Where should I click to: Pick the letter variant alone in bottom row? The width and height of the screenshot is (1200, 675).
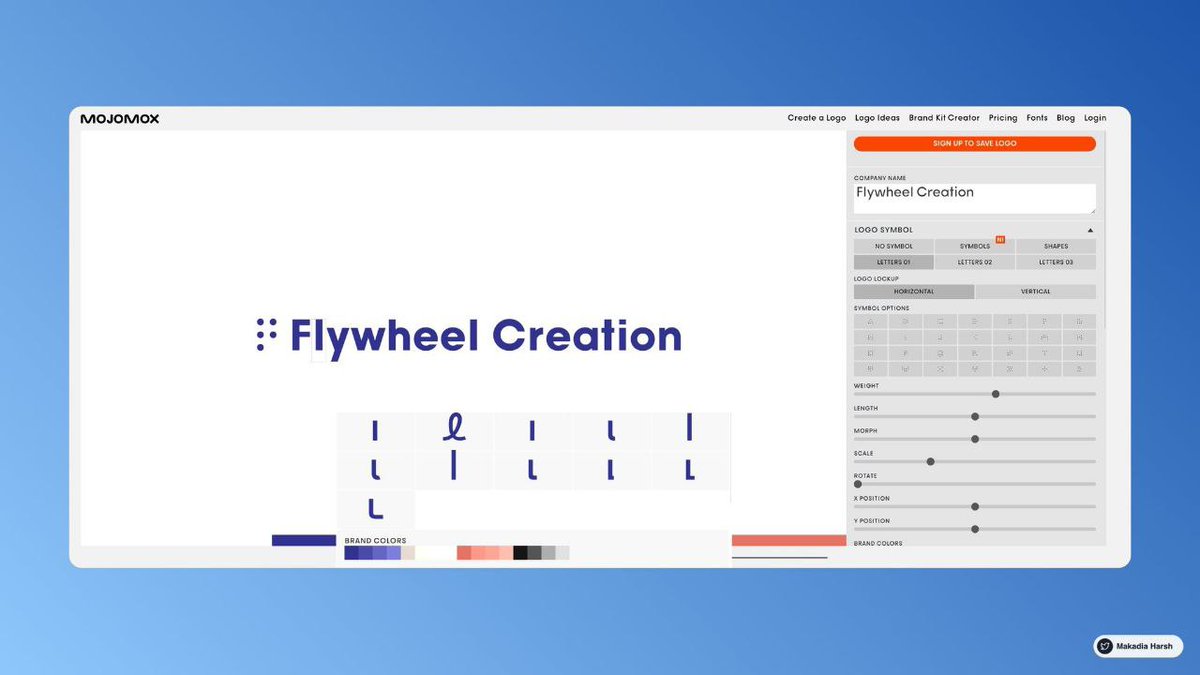(375, 509)
